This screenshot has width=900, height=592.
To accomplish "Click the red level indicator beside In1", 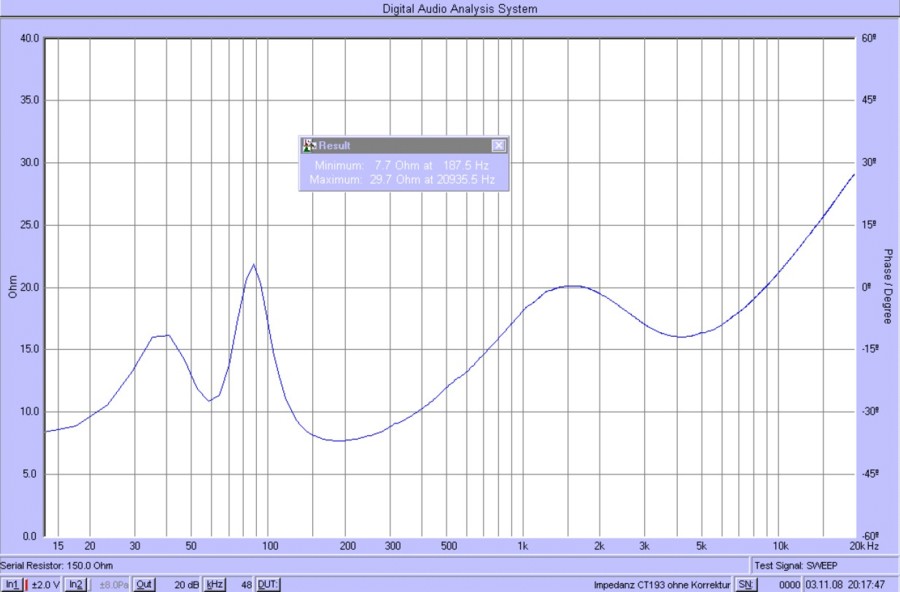I will 26,584.
